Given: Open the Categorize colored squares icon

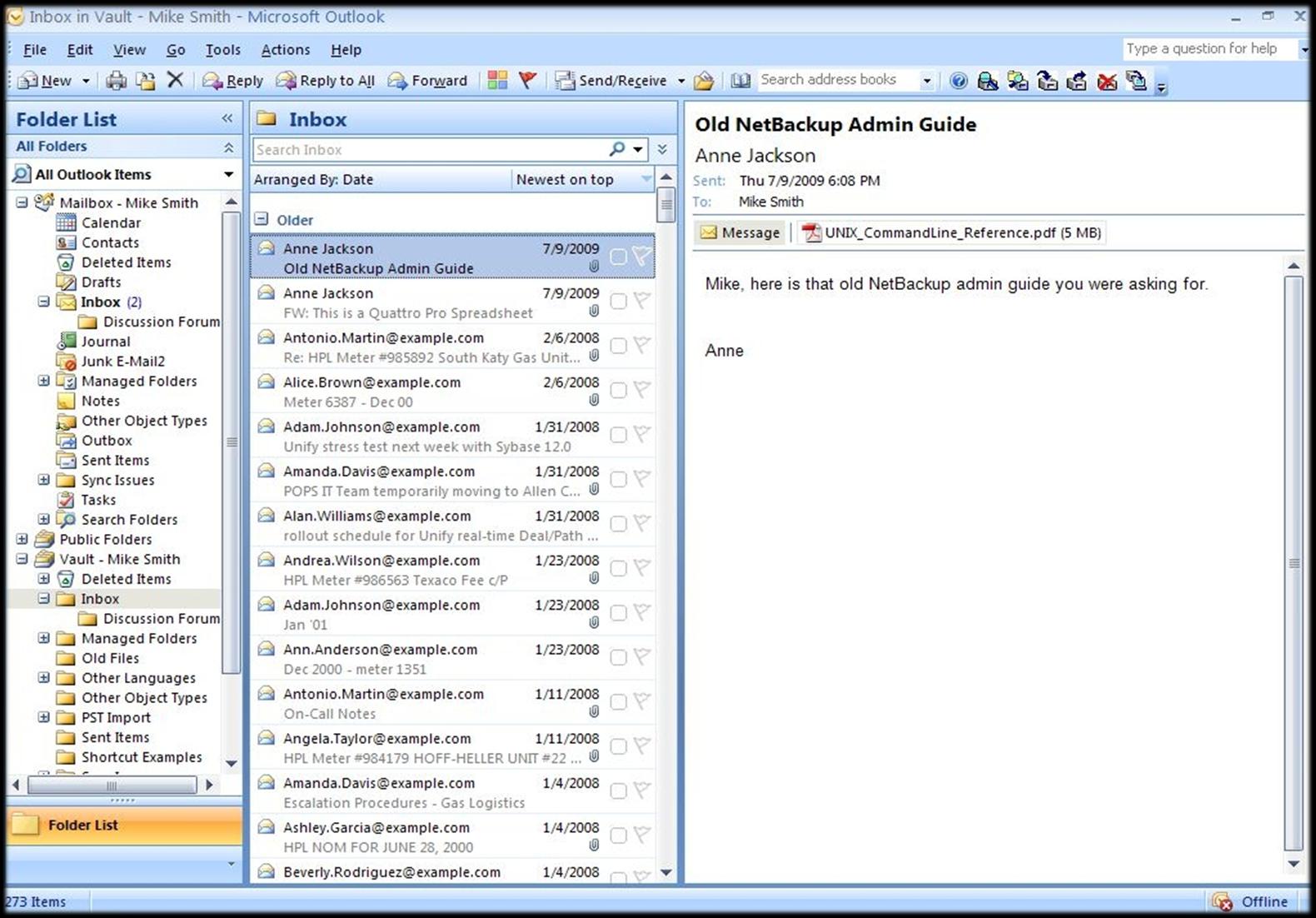Looking at the screenshot, I should (497, 80).
